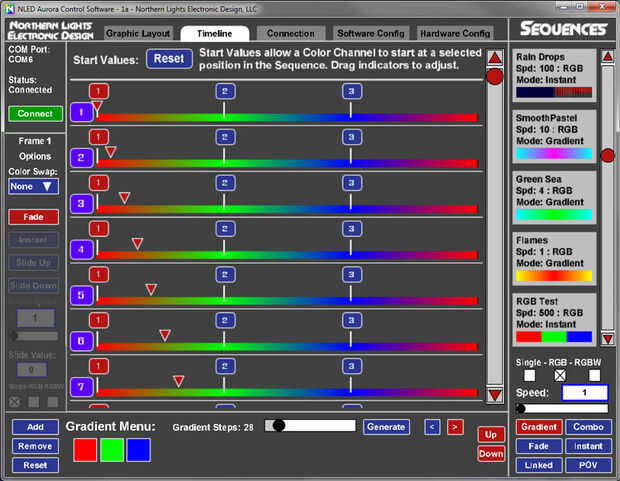Select channel 7 purple number button
This screenshot has width=620, height=481.
click(81, 387)
